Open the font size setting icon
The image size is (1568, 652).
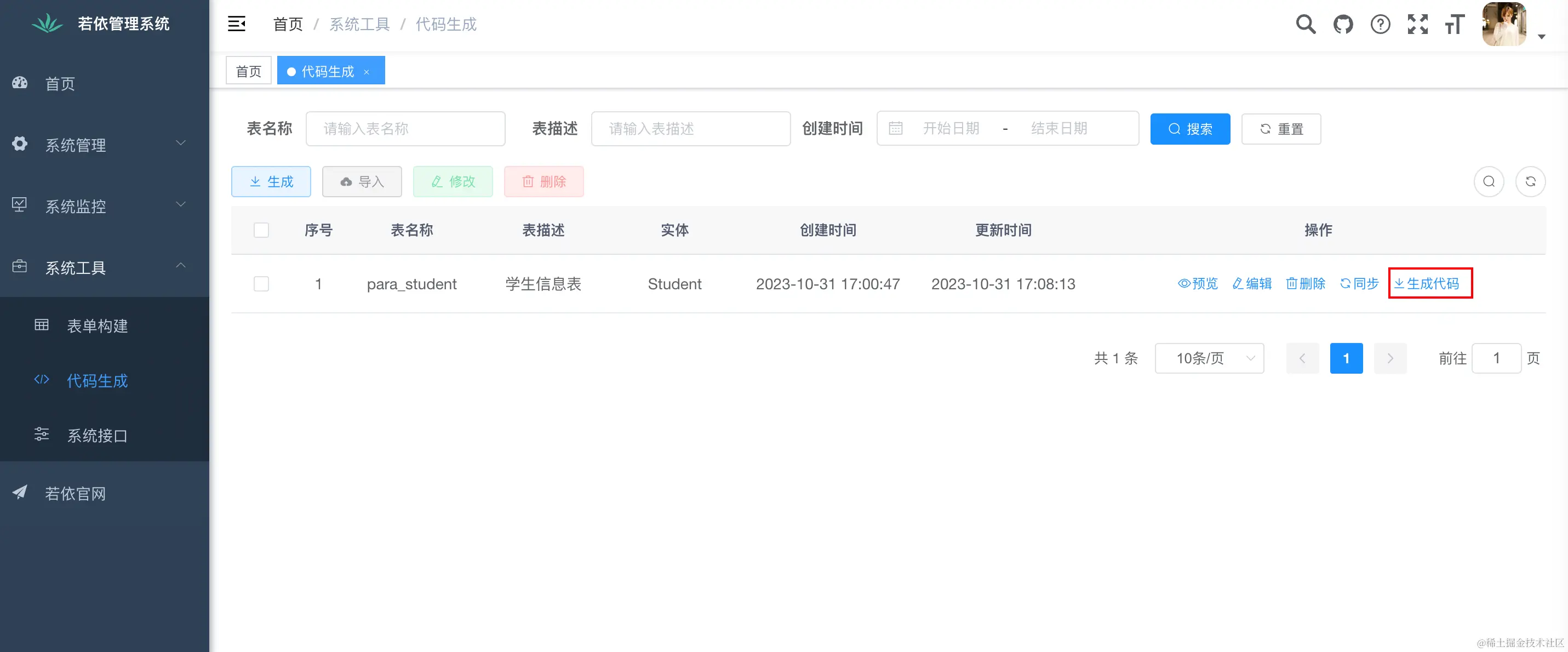pyautogui.click(x=1455, y=24)
